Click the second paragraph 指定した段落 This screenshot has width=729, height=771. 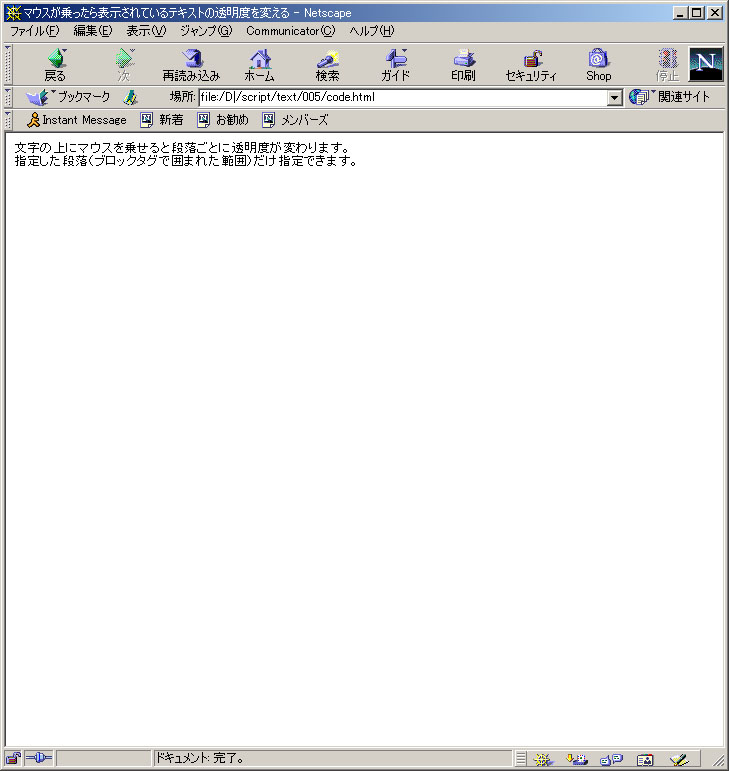click(185, 161)
